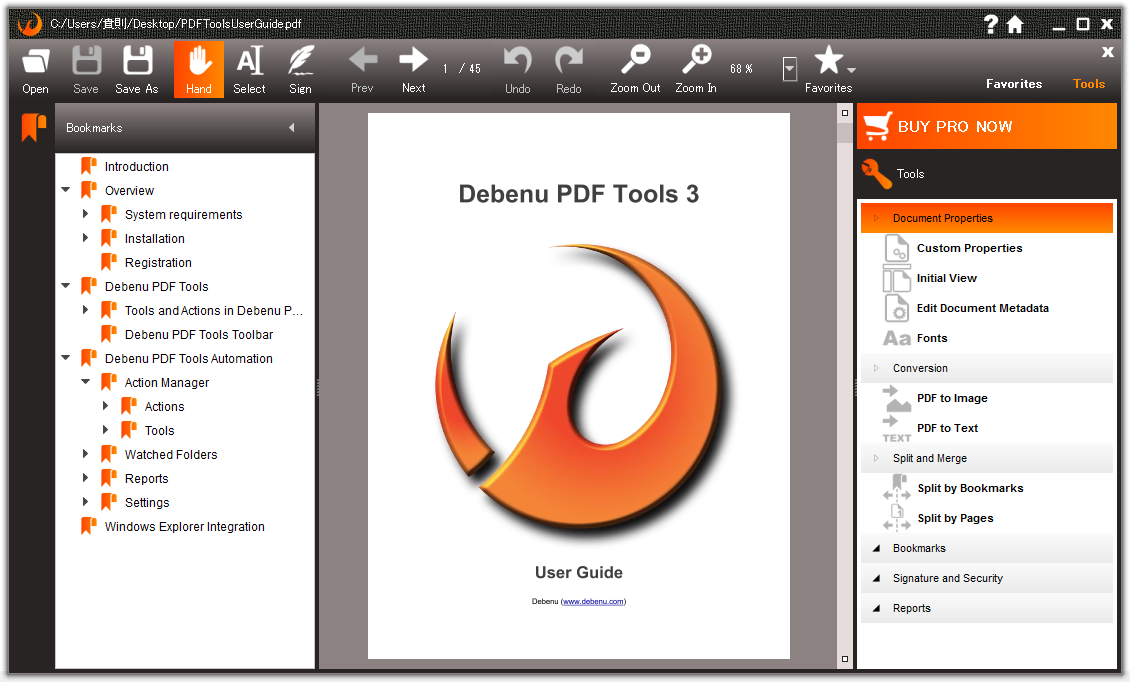Click the document scroll down button
Viewport: 1130px width, 682px height.
(845, 659)
